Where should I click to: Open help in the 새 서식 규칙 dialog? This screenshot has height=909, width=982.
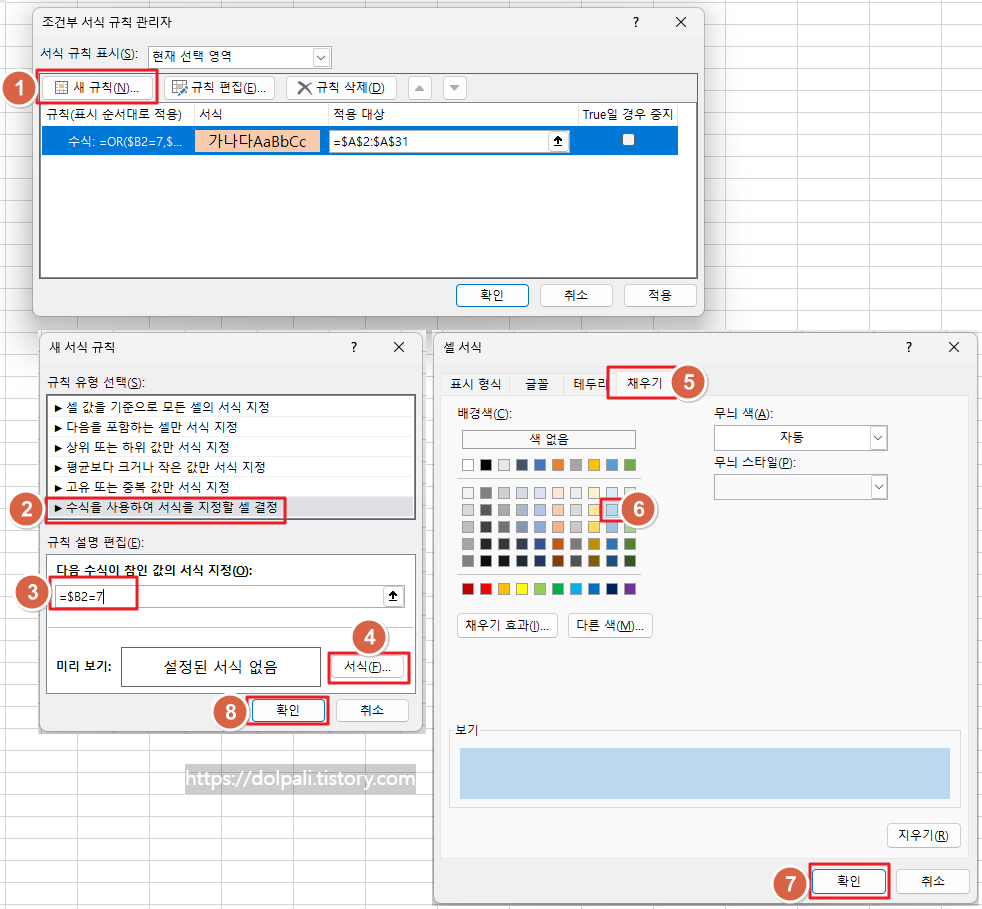[x=354, y=347]
